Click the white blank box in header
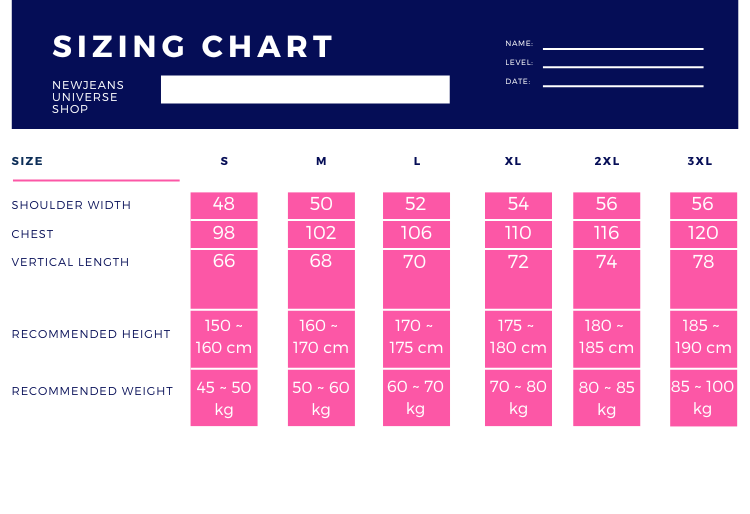750x514 pixels. tap(305, 90)
